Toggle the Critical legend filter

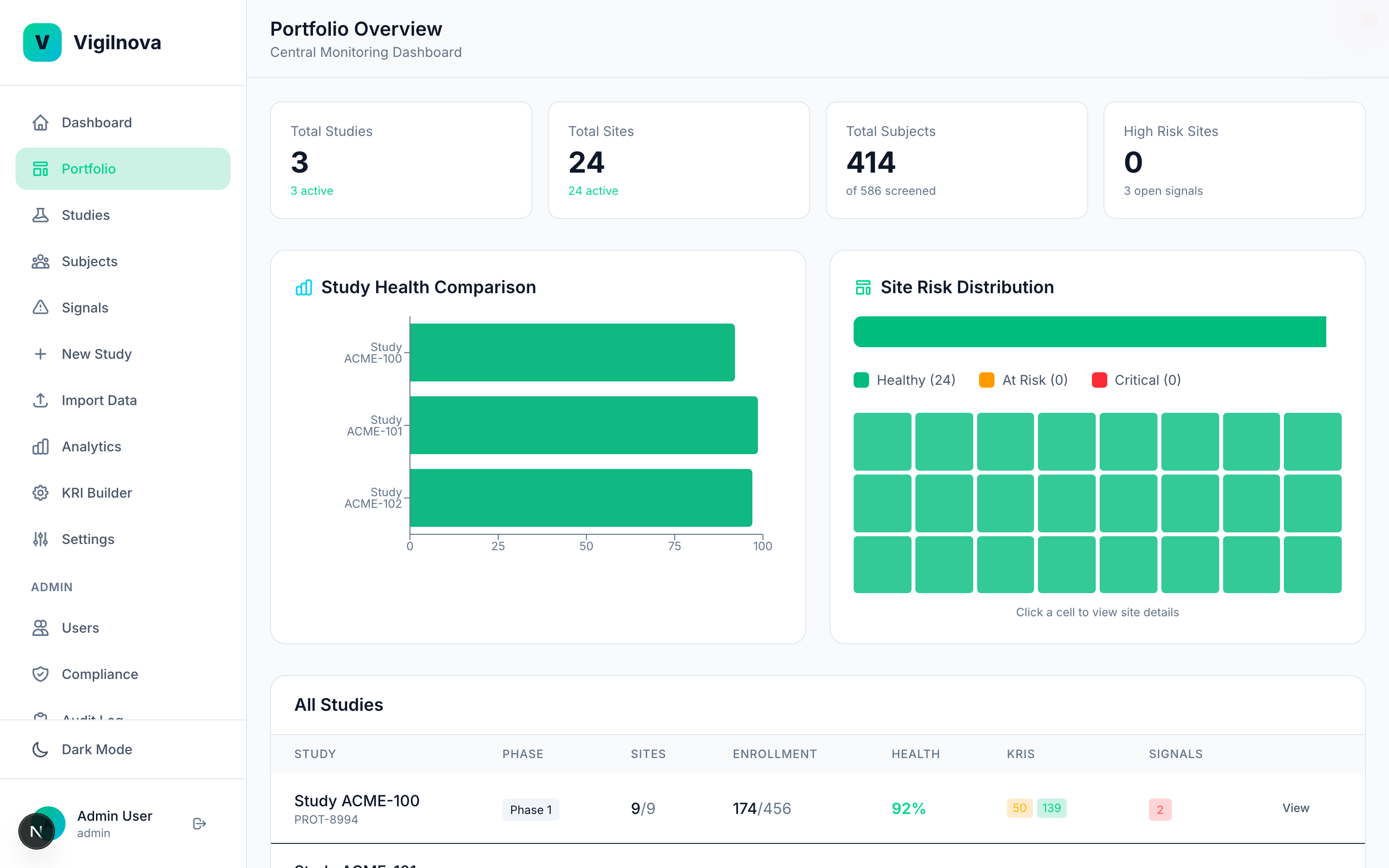(x=1135, y=380)
